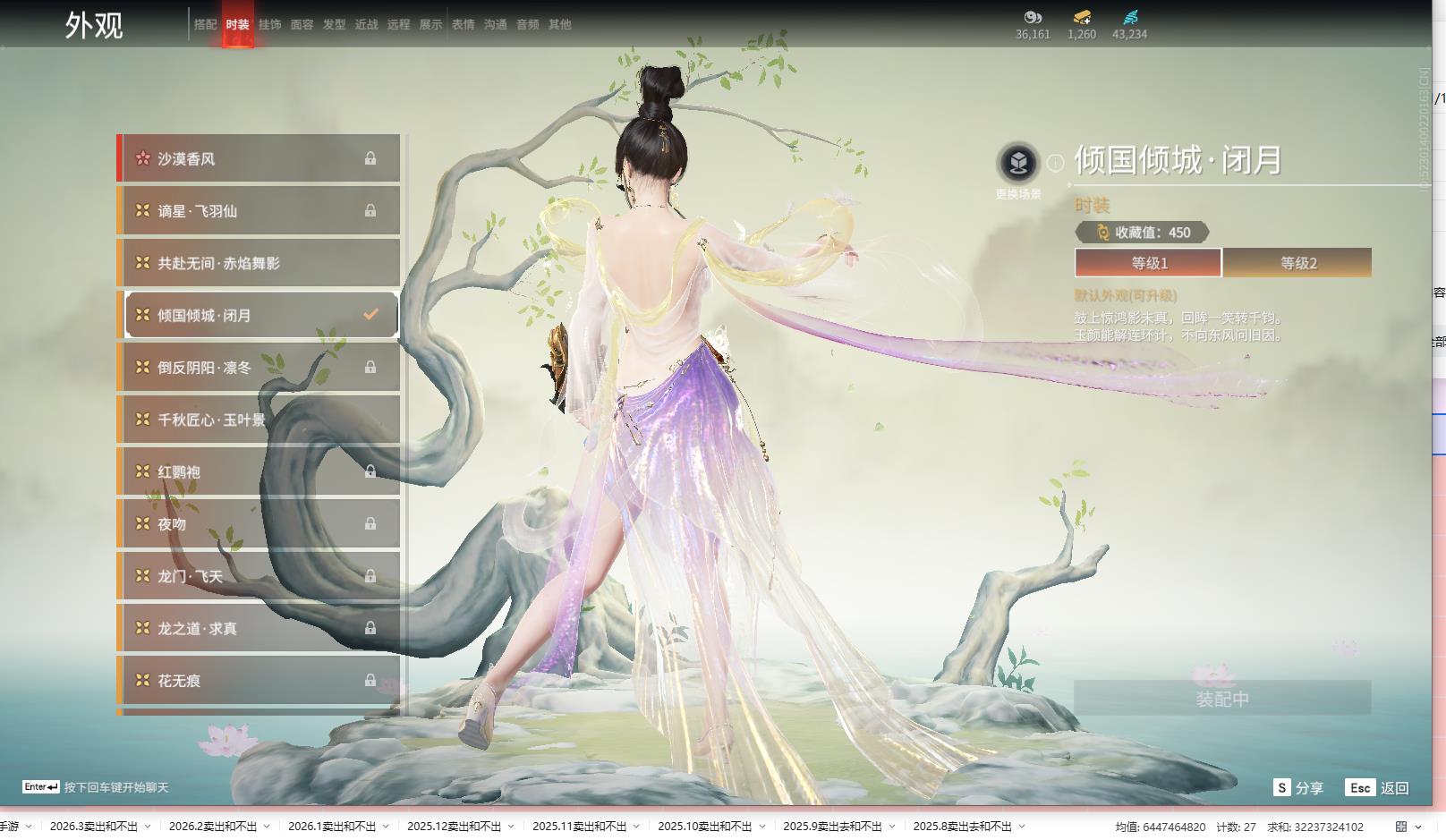Expand the 2026.3卖出和不出 sheet dropdown
The height and width of the screenshot is (840, 1446).
[148, 827]
